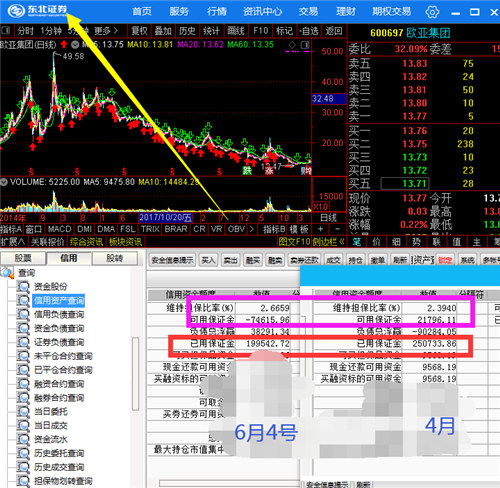Click the magnifier icon beside 查询
Screen dimensions: 500x488
(x=7, y=273)
